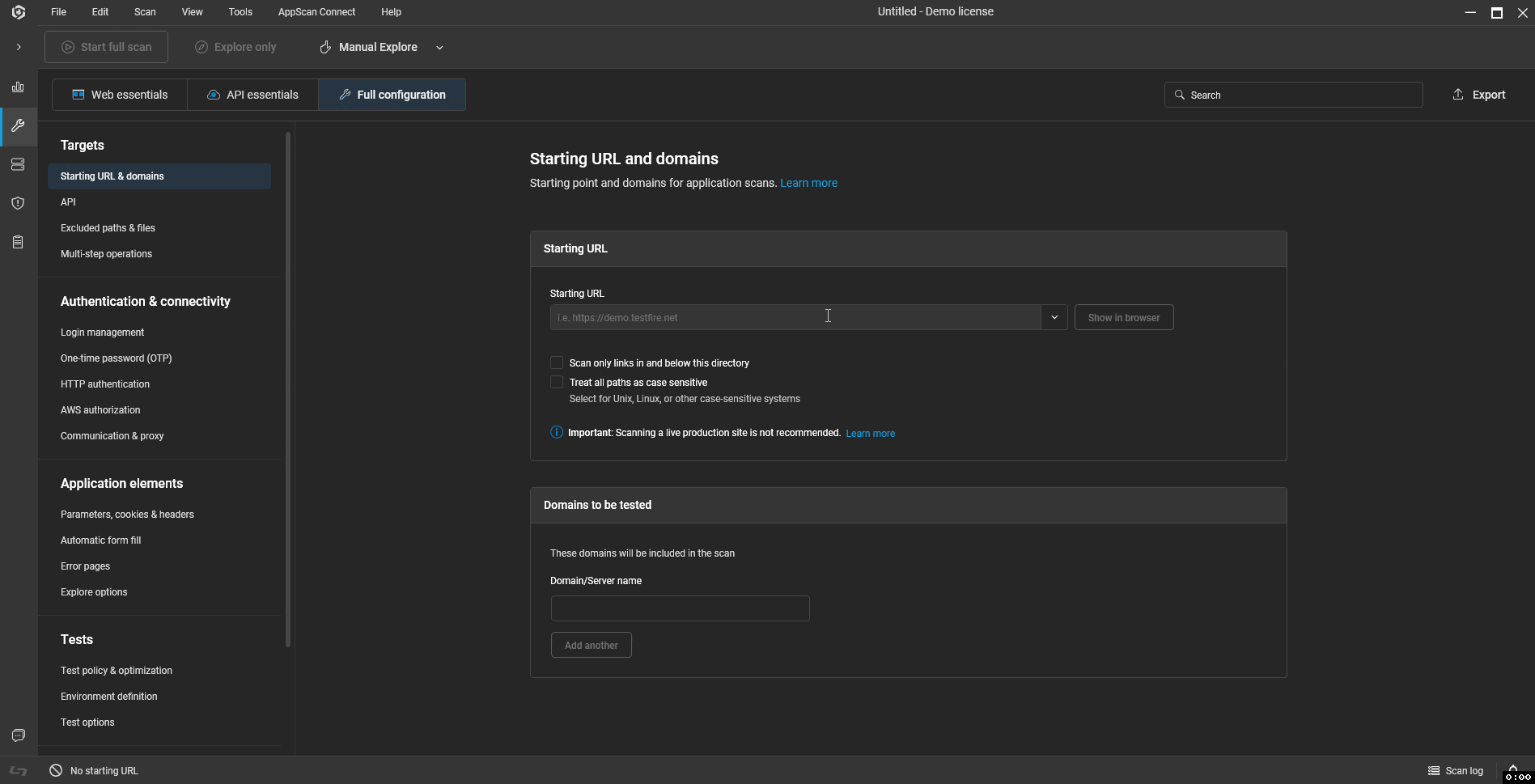Click the Important info circle icon

tap(557, 432)
